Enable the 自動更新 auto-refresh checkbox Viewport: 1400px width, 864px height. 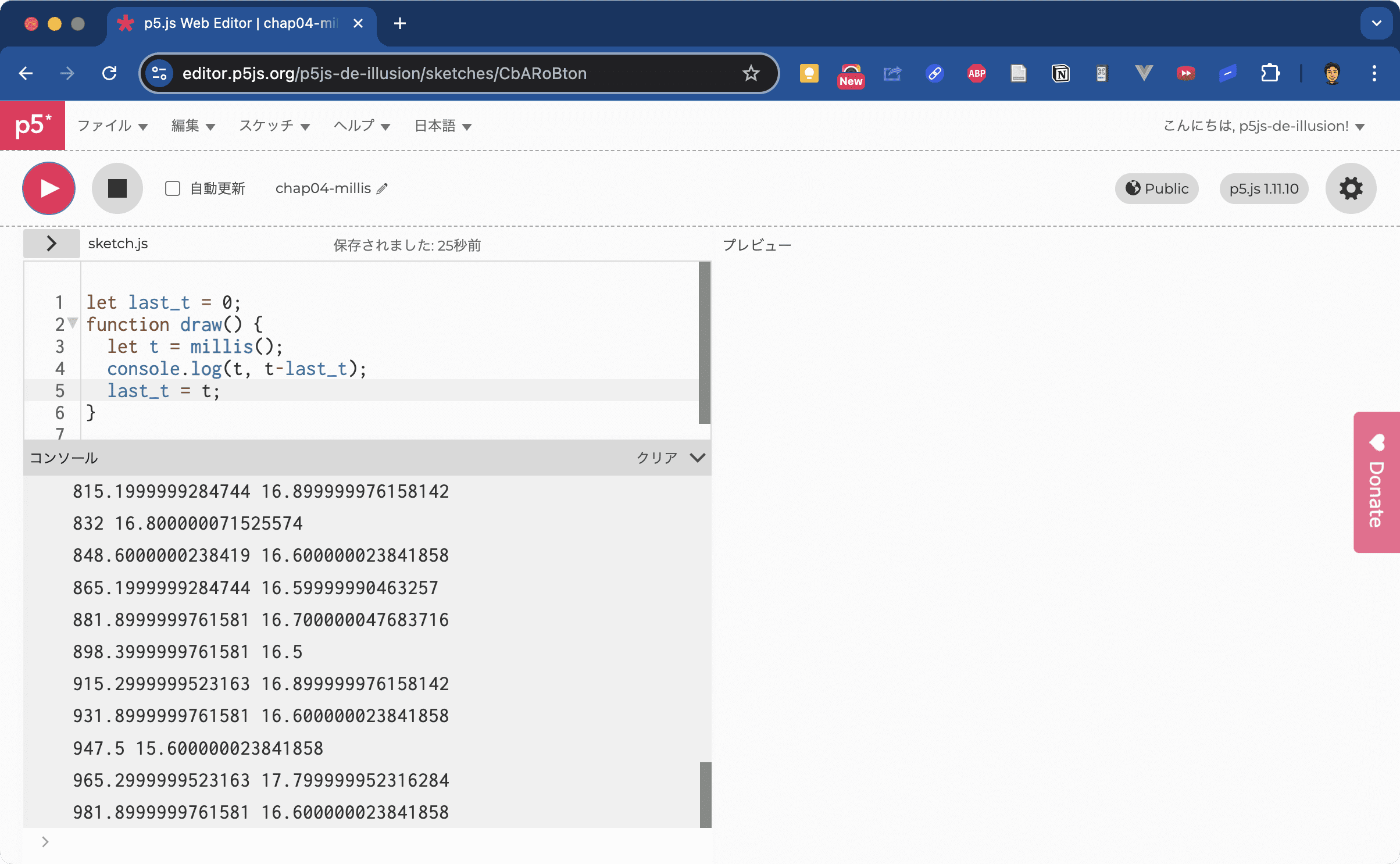(173, 188)
